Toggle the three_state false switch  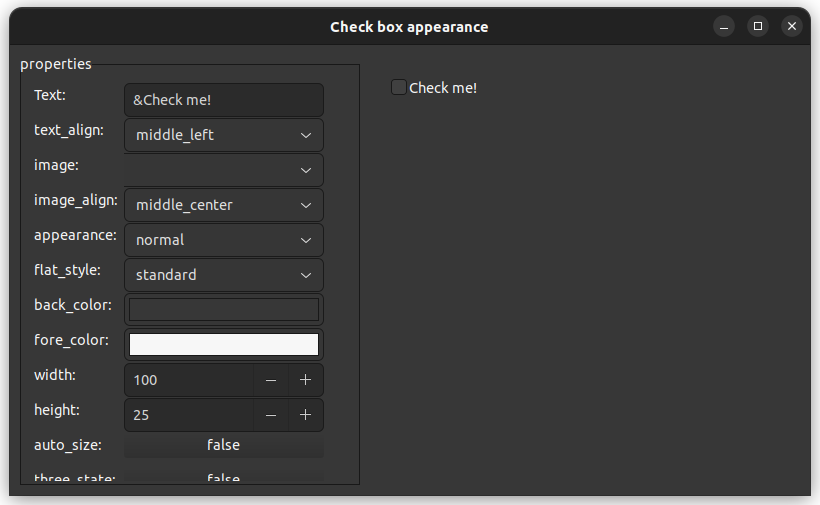223,478
